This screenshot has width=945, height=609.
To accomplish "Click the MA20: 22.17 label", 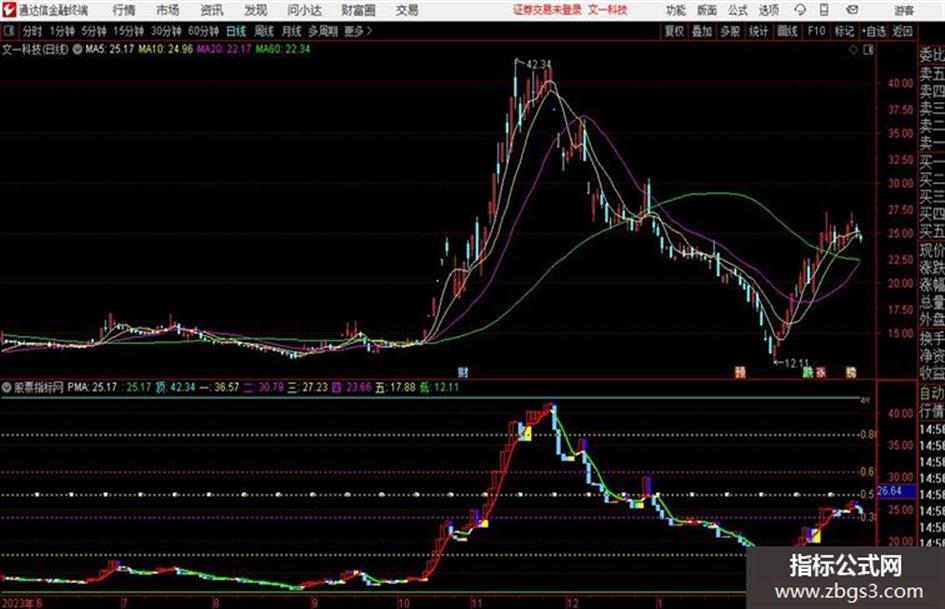I will (224, 49).
